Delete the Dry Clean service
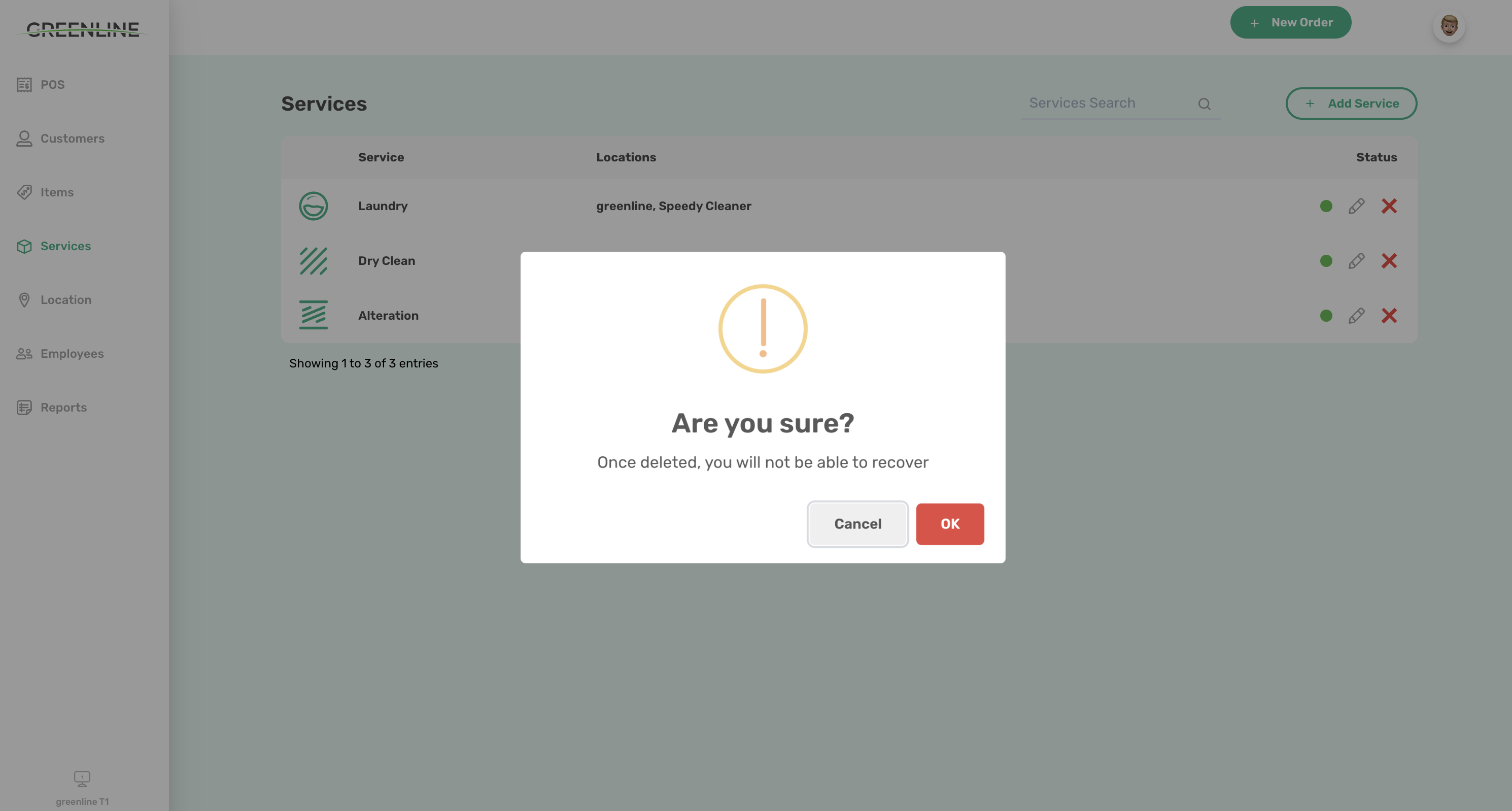This screenshot has height=811, width=1512. pos(1389,261)
